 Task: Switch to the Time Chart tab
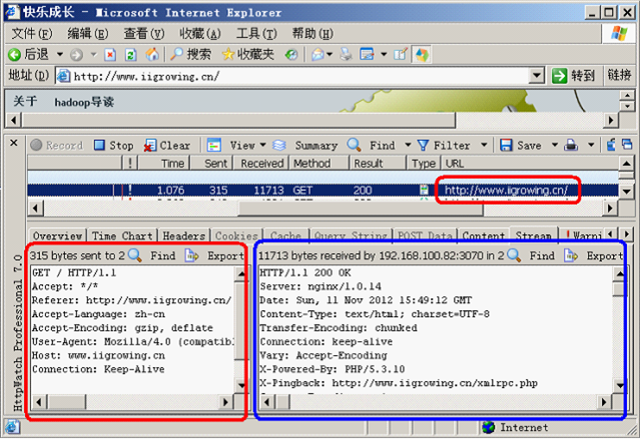tap(122, 236)
